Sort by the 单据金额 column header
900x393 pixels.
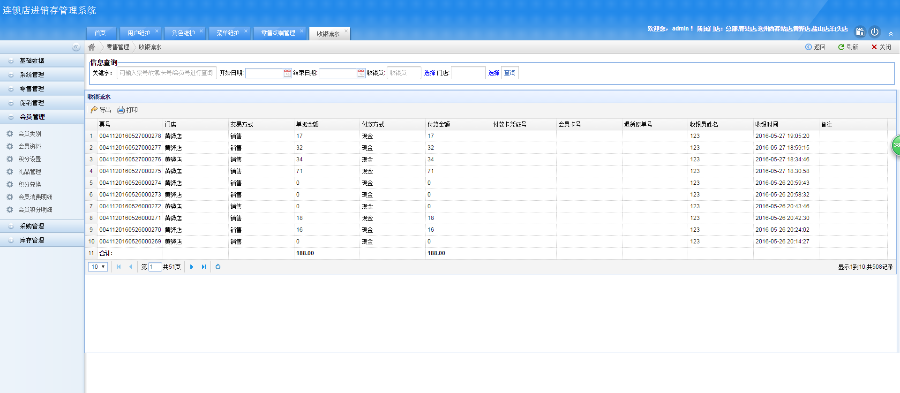click(x=327, y=124)
